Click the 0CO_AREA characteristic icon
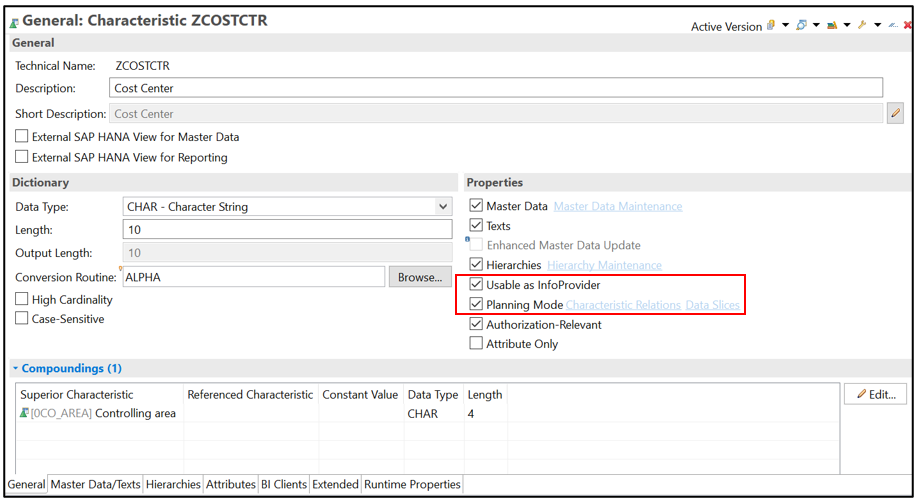This screenshot has width=918, height=503. coord(24,413)
